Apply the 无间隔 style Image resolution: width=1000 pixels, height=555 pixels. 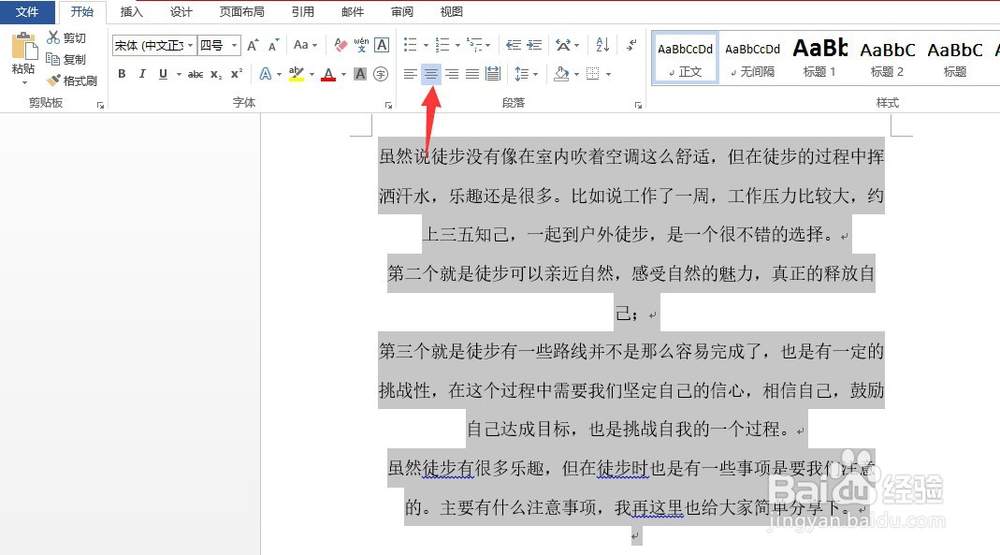point(753,58)
